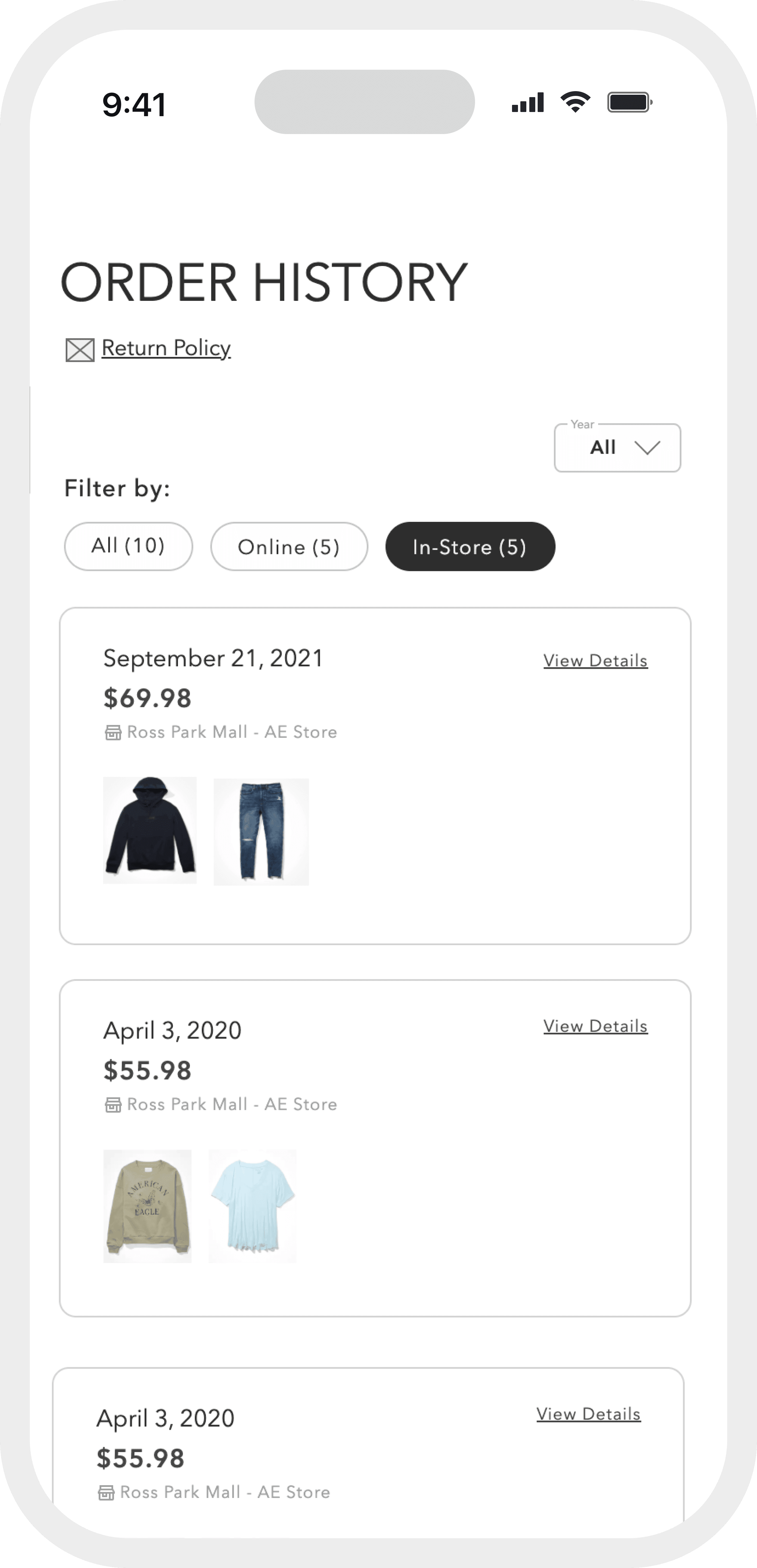Click the Year dropdown chevron arrow
The image size is (757, 1568).
[647, 448]
